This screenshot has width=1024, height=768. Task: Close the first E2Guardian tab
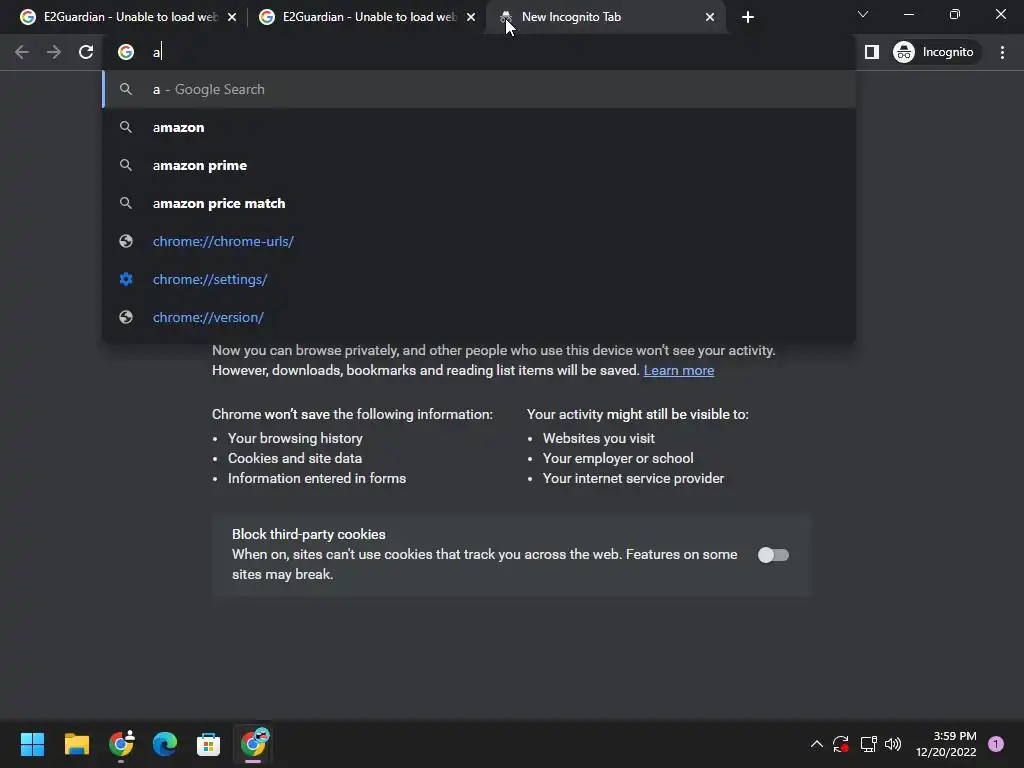(232, 17)
